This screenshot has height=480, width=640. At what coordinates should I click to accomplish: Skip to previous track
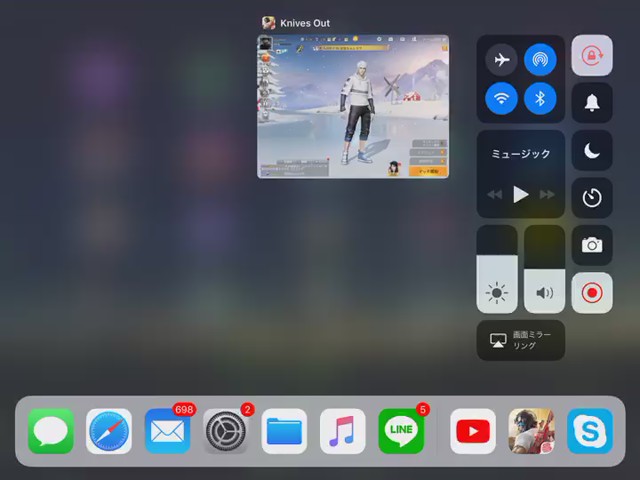click(x=495, y=194)
